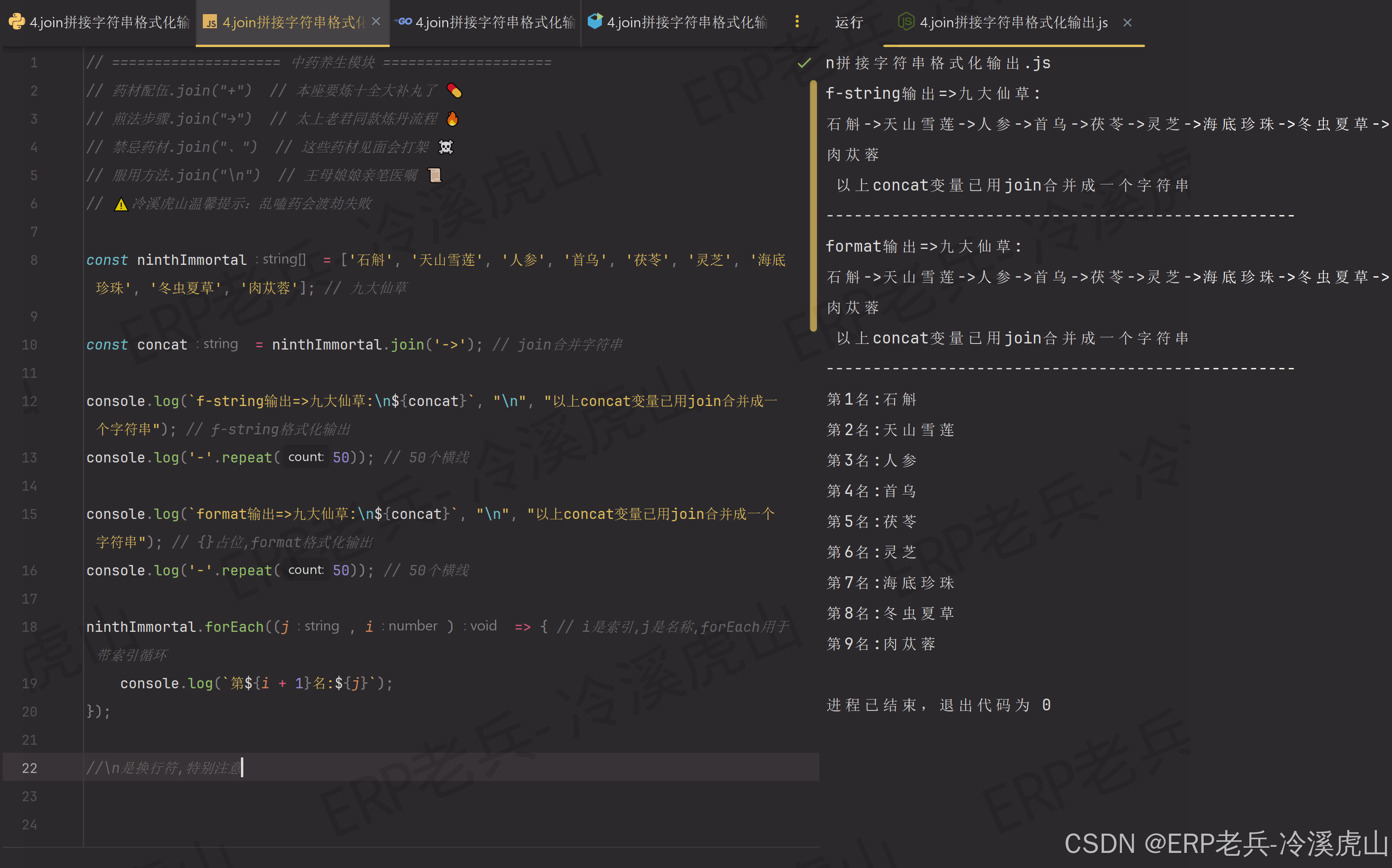Image resolution: width=1392 pixels, height=868 pixels.
Task: Click the ninthImmortal variable declaration
Action: (x=192, y=260)
